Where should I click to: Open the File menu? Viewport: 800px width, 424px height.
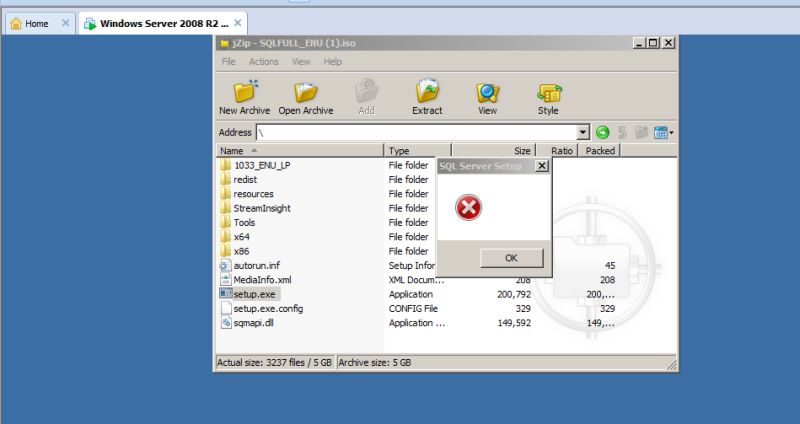(x=229, y=62)
